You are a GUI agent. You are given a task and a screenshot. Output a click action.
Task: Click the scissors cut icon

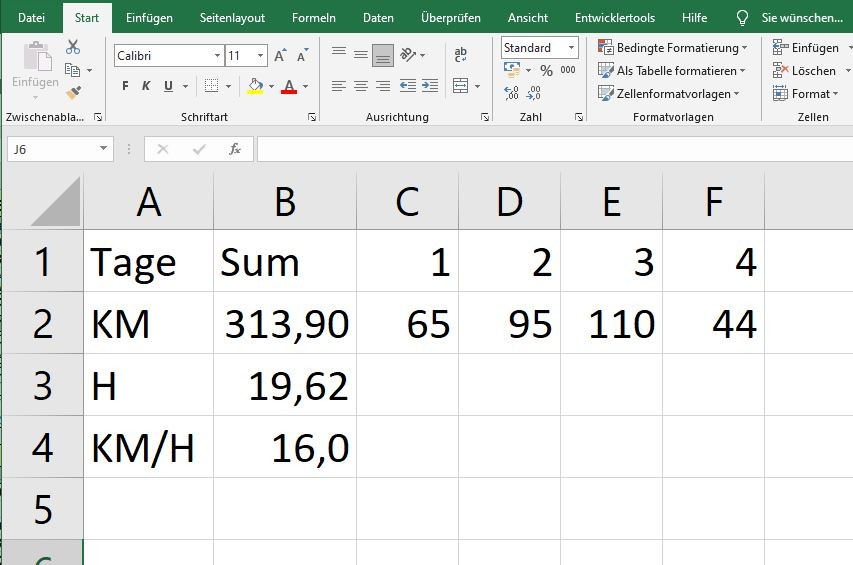click(x=73, y=47)
